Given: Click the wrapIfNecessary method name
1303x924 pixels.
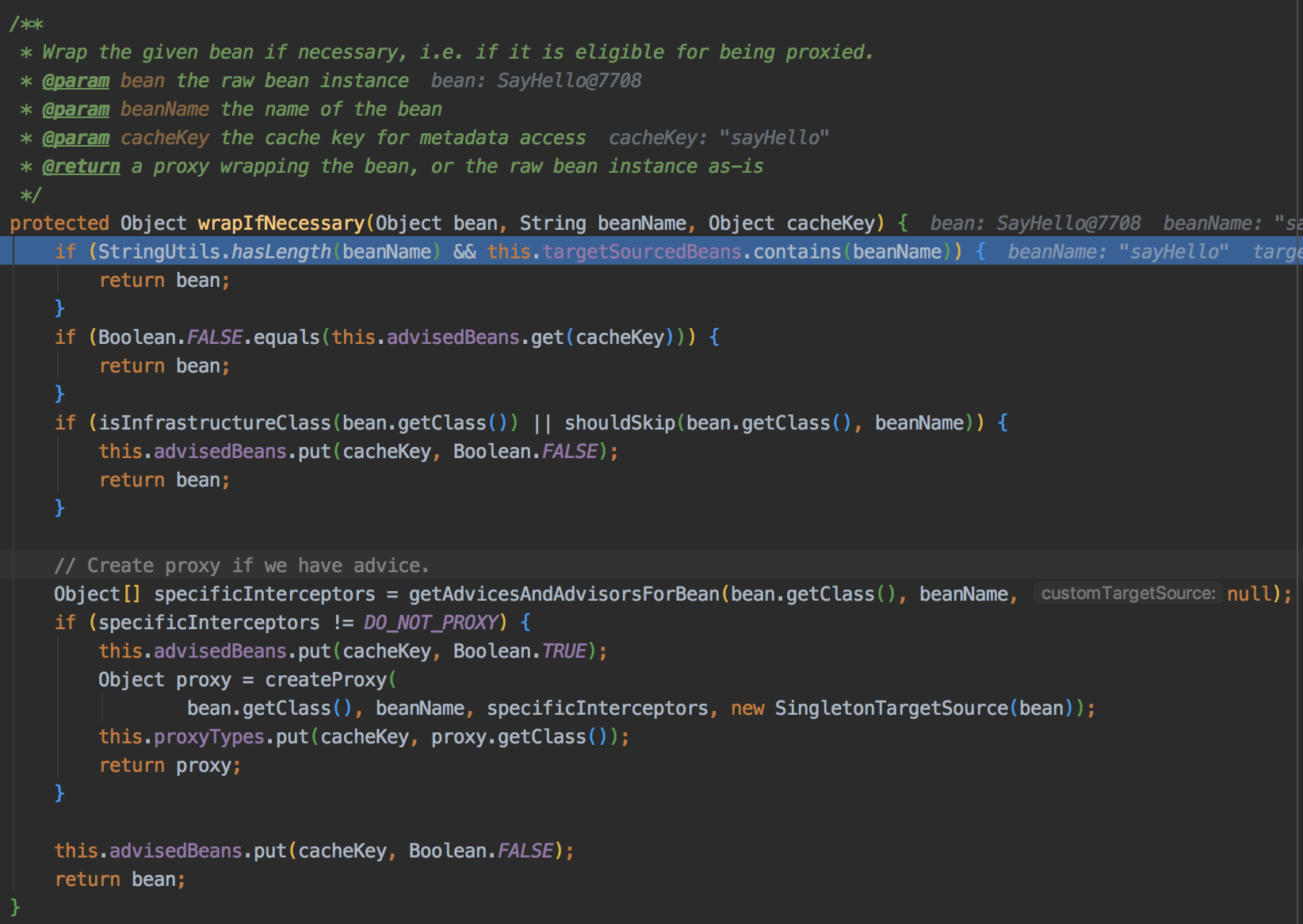Looking at the screenshot, I should point(281,223).
